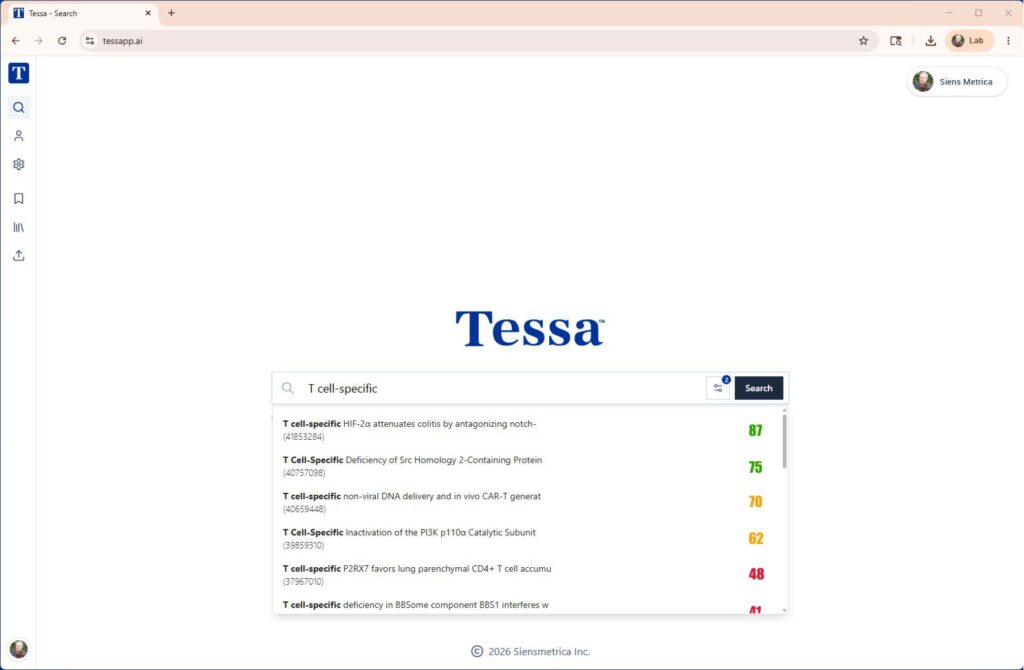Click the Tessa wordmark logo
The height and width of the screenshot is (670, 1024).
[530, 328]
